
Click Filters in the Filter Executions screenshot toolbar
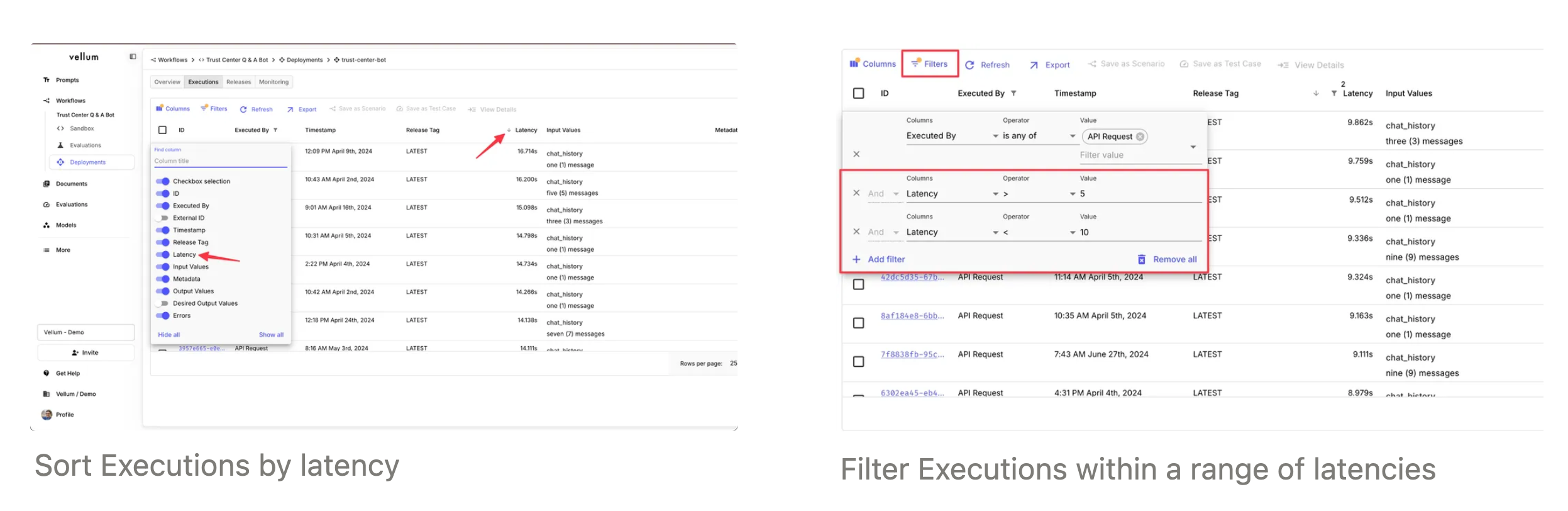[x=929, y=64]
